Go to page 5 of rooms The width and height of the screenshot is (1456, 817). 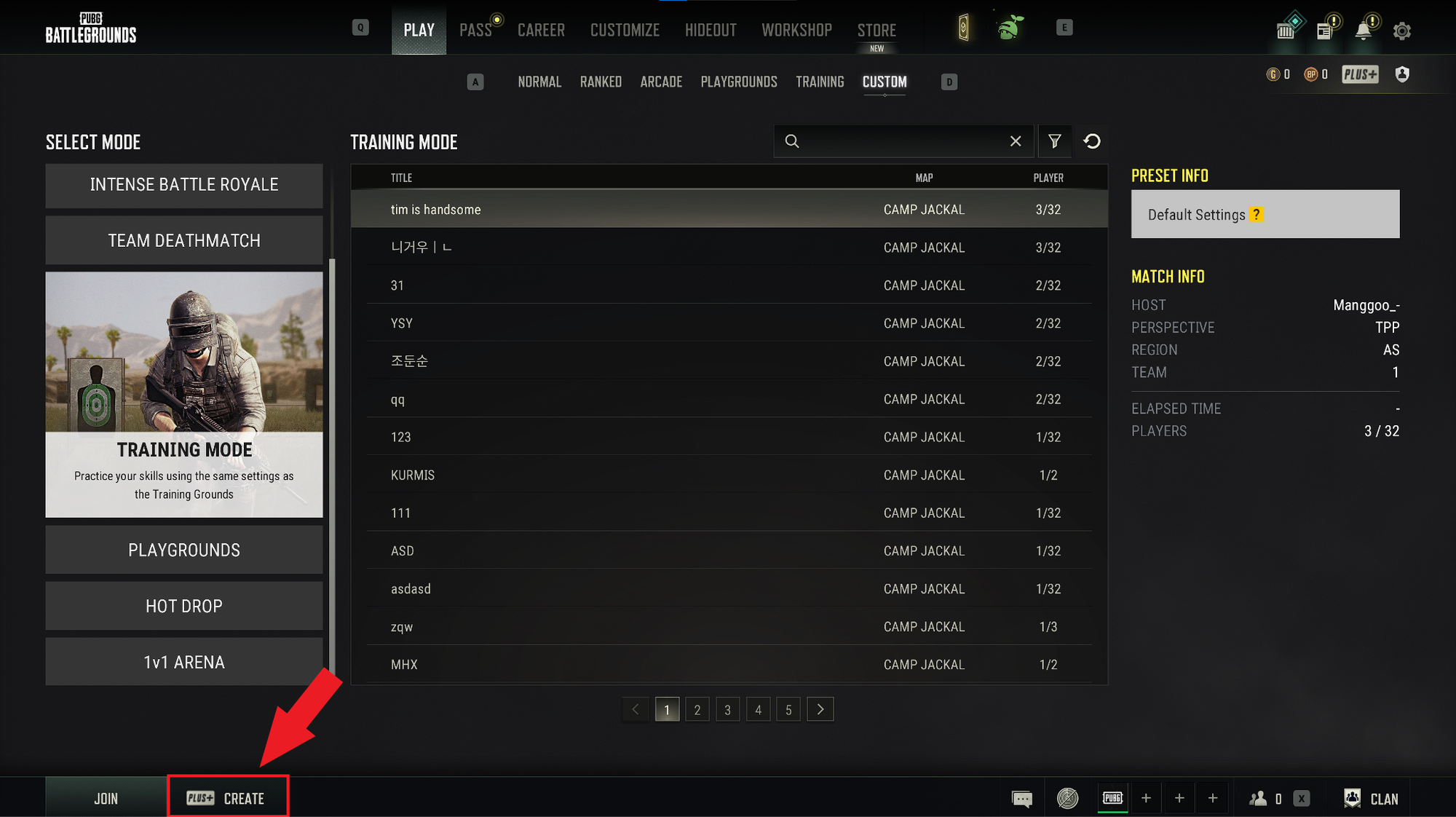coord(788,709)
